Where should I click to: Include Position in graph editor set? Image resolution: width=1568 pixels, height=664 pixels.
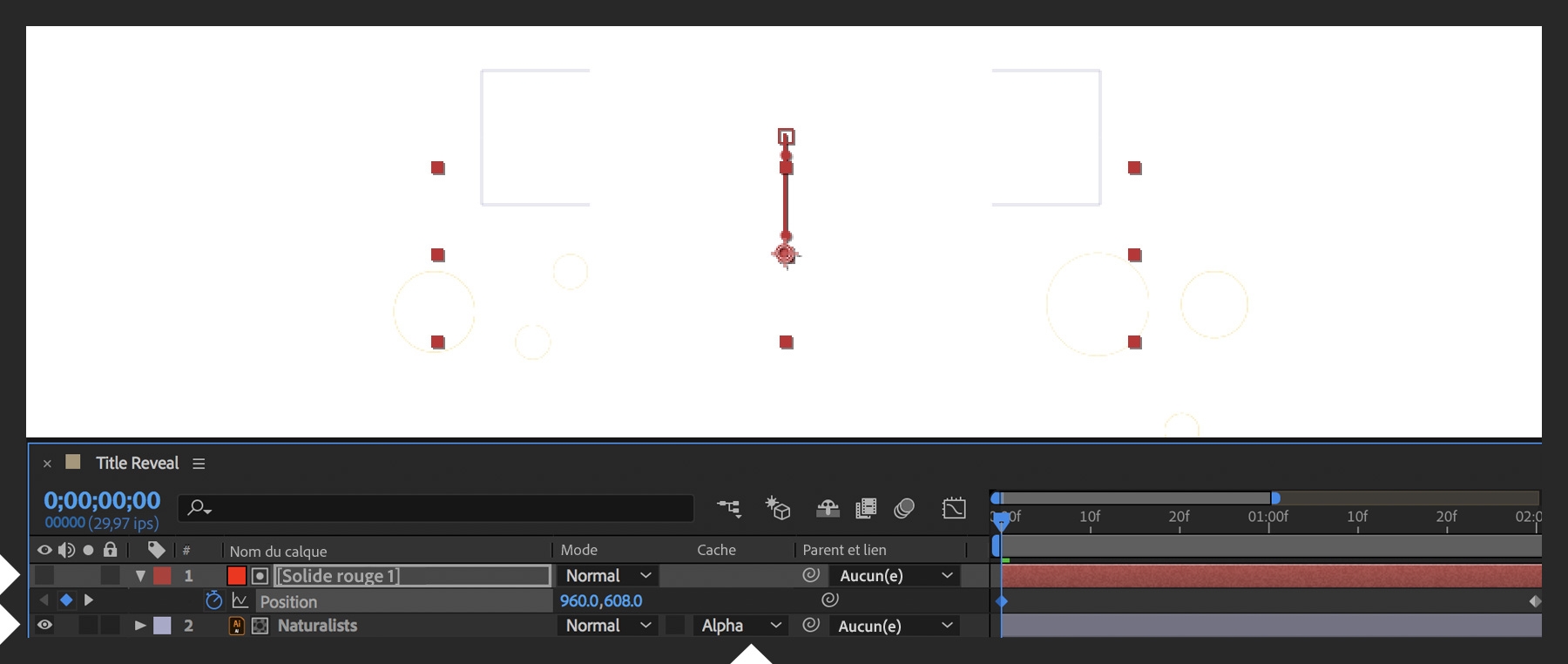[x=240, y=600]
